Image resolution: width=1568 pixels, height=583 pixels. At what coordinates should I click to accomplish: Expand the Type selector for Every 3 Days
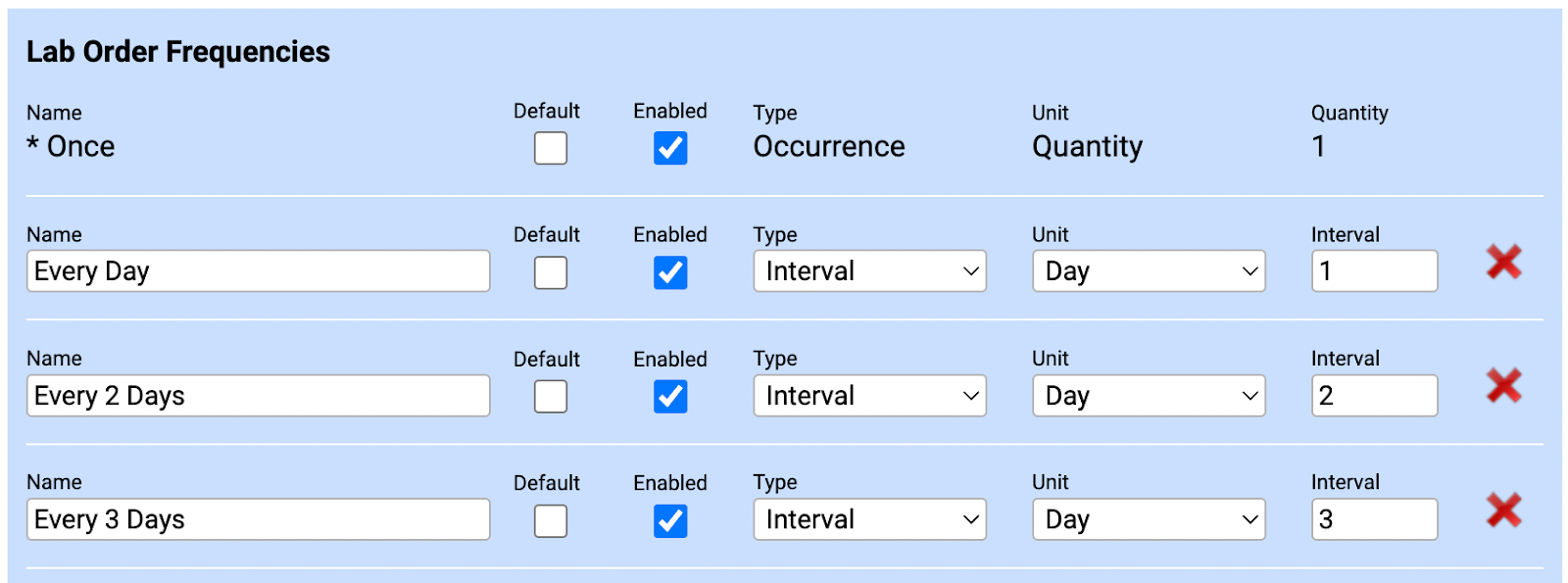(x=869, y=519)
